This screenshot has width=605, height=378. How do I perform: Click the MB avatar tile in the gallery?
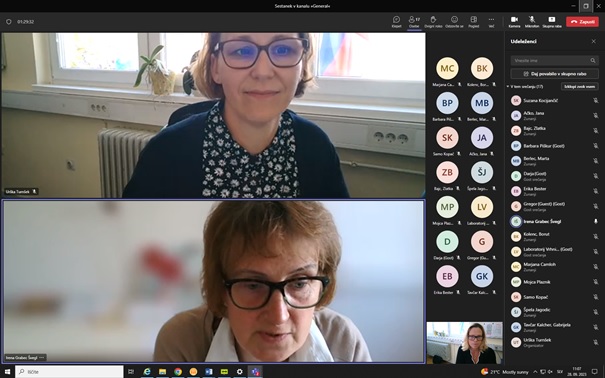(x=482, y=103)
